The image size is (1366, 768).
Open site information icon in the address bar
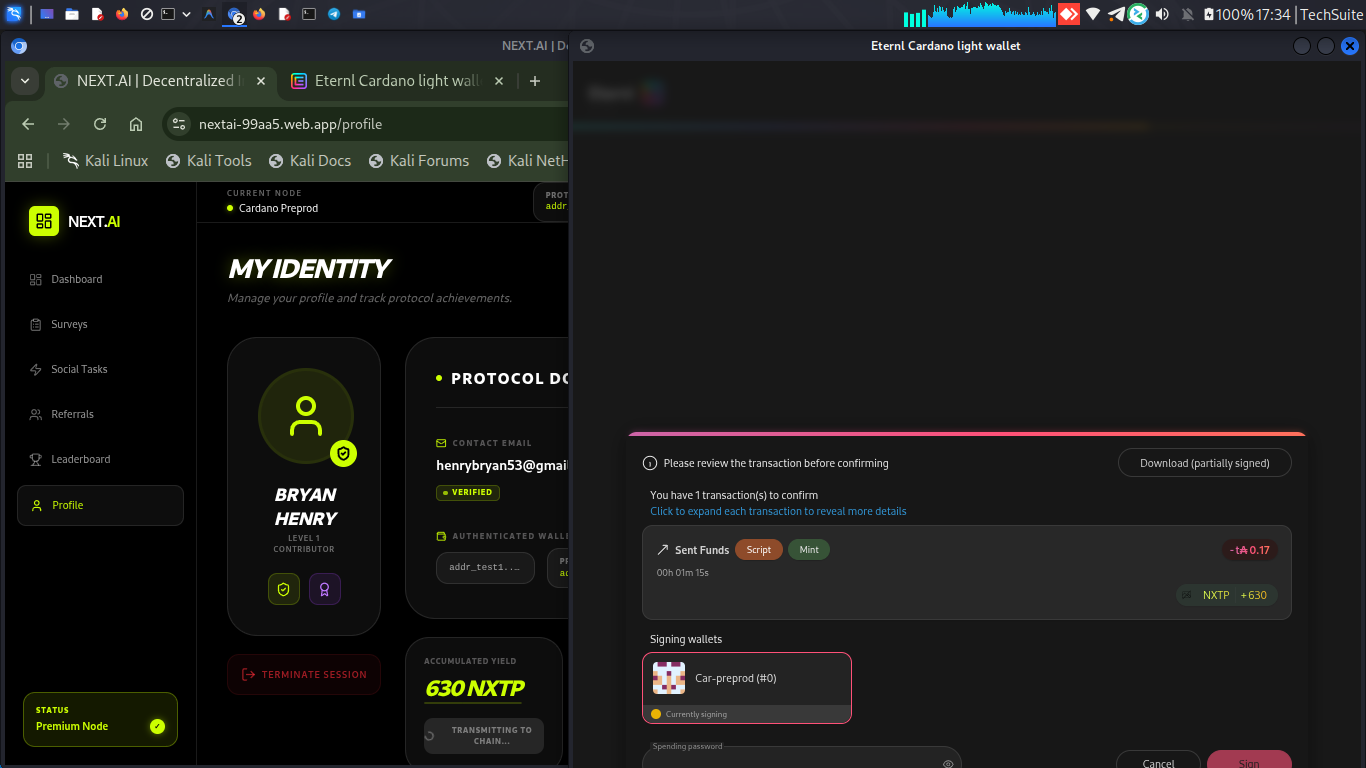click(179, 124)
